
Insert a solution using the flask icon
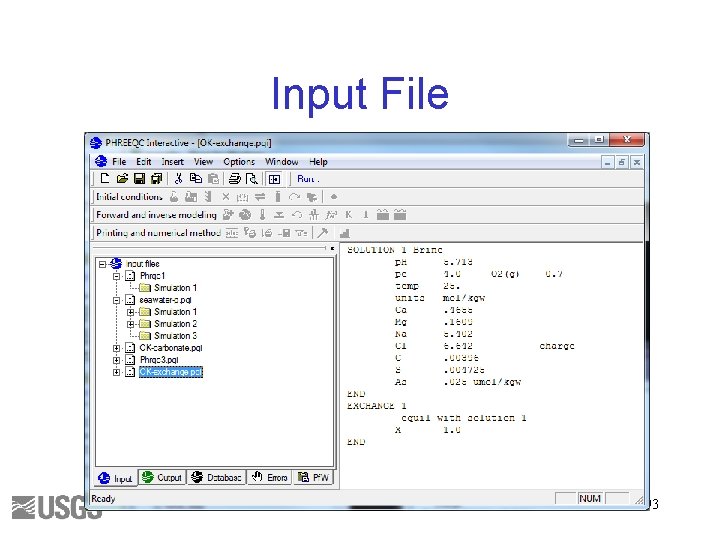point(174,197)
